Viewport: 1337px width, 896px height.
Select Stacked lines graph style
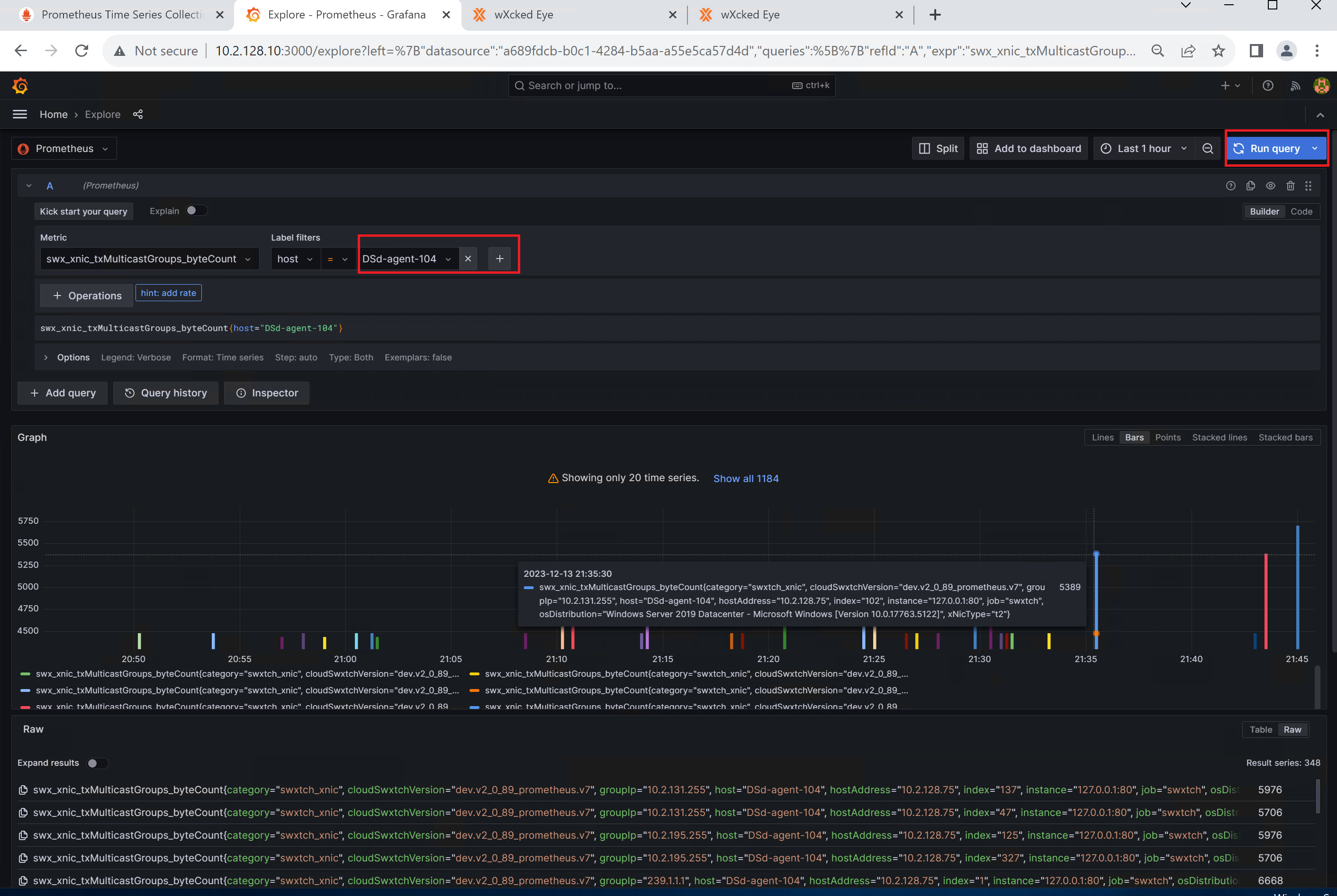1219,438
